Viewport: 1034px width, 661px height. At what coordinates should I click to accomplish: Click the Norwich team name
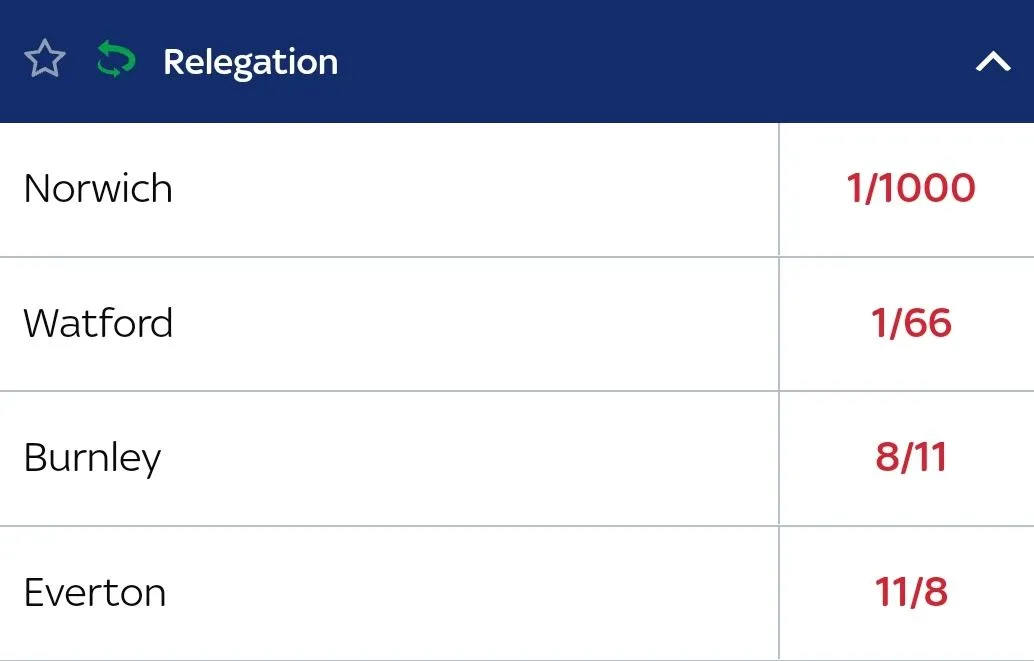click(98, 189)
